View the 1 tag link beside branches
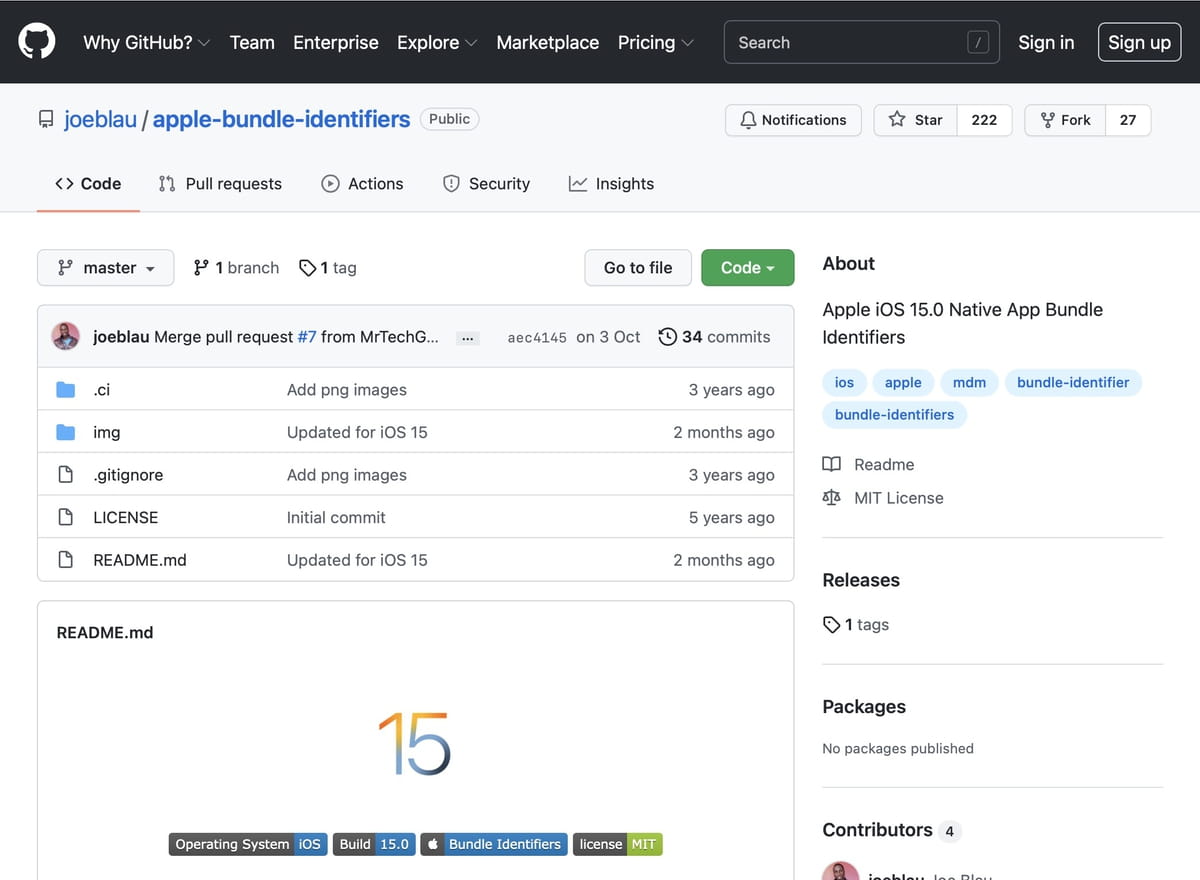This screenshot has width=1200, height=880. tap(328, 267)
